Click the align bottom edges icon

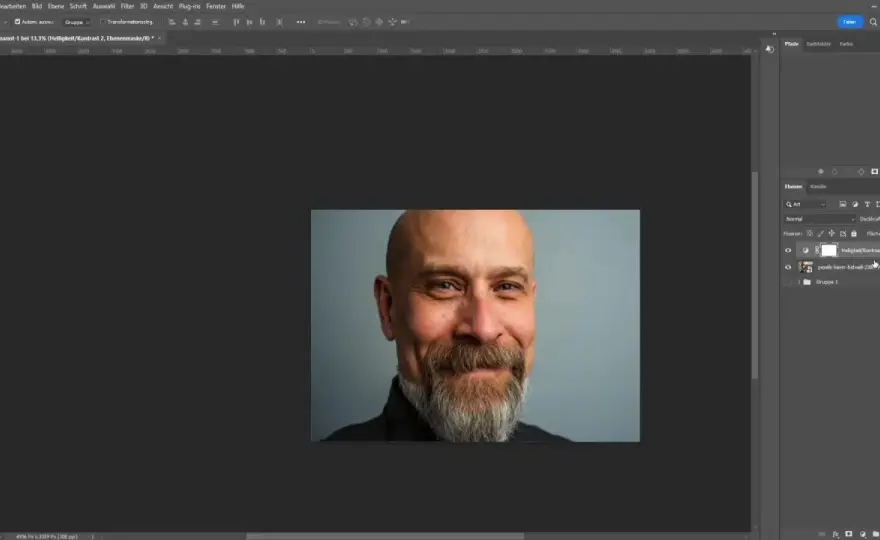pos(262,22)
